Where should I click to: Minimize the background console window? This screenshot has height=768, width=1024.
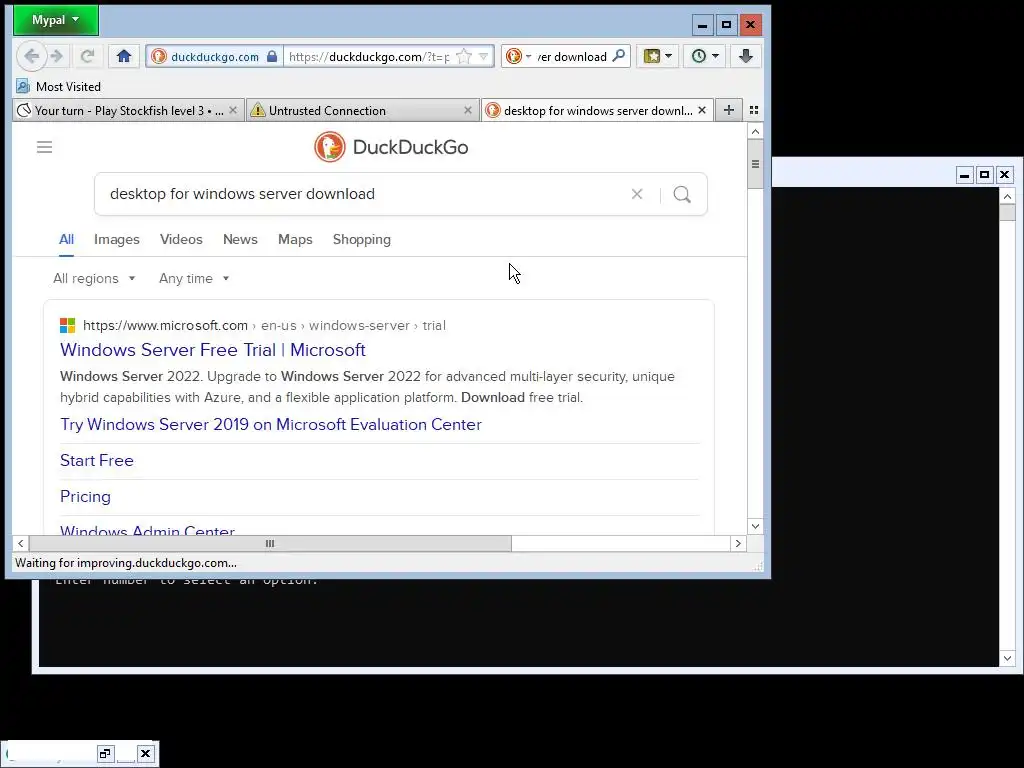pos(965,174)
